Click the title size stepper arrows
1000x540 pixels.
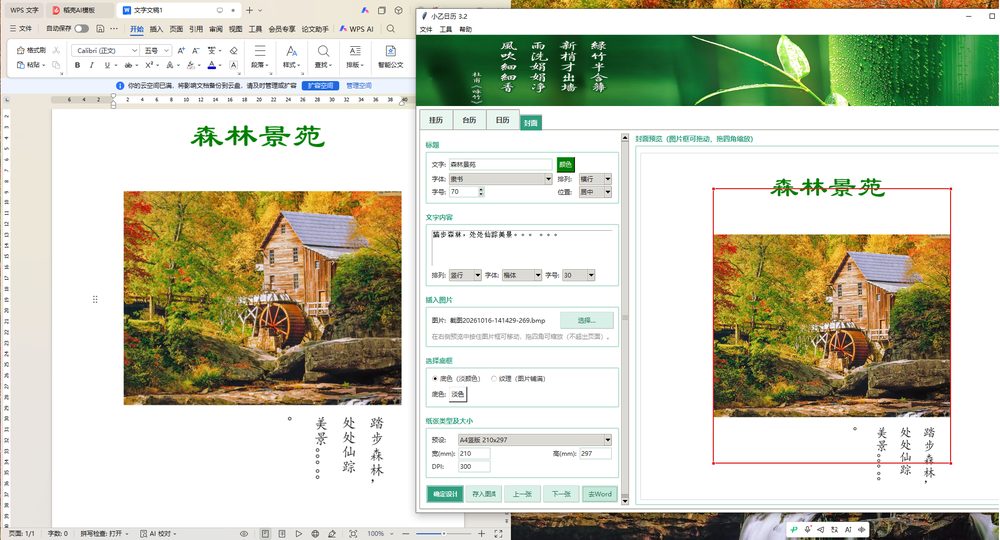click(481, 192)
